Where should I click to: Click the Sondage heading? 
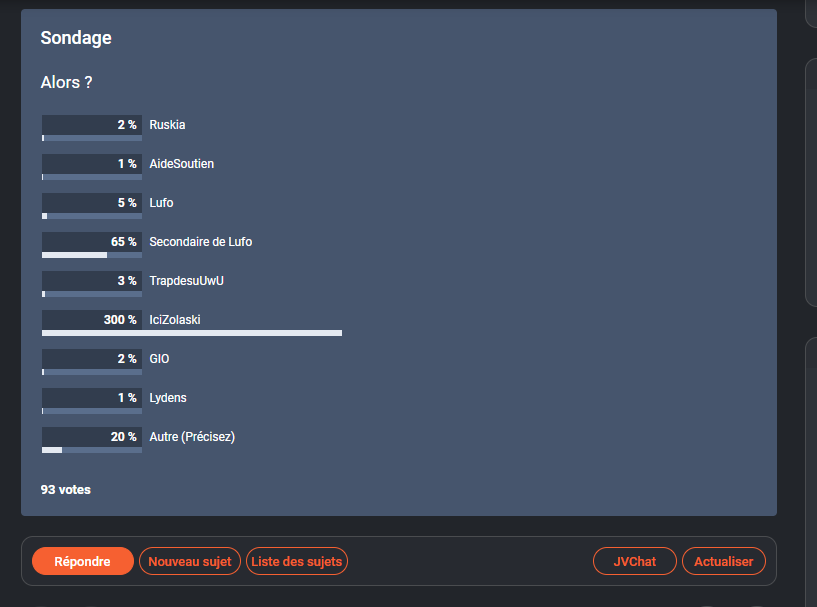tap(76, 38)
